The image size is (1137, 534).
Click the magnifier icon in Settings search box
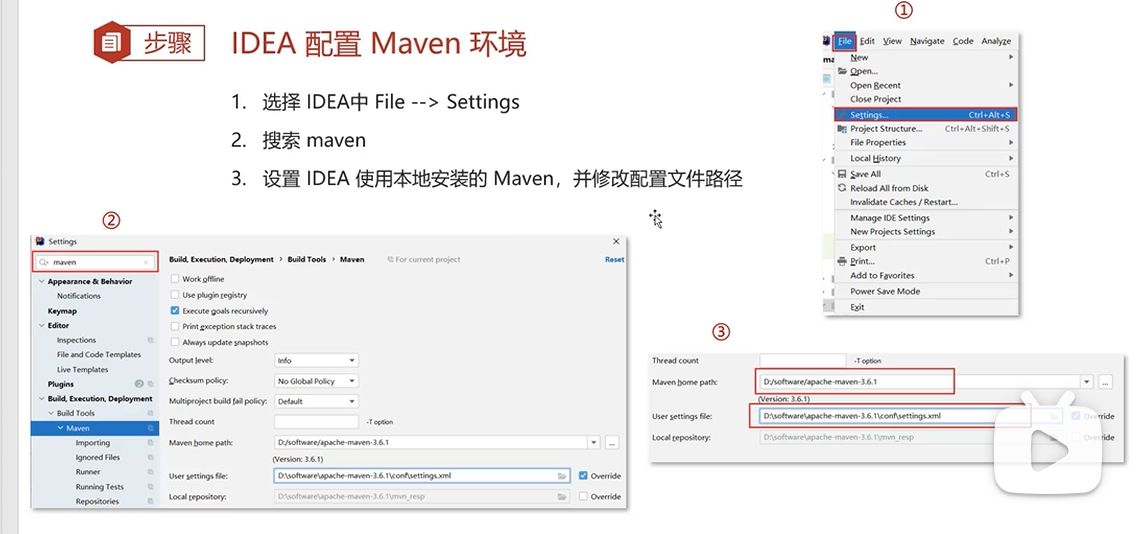click(x=44, y=262)
